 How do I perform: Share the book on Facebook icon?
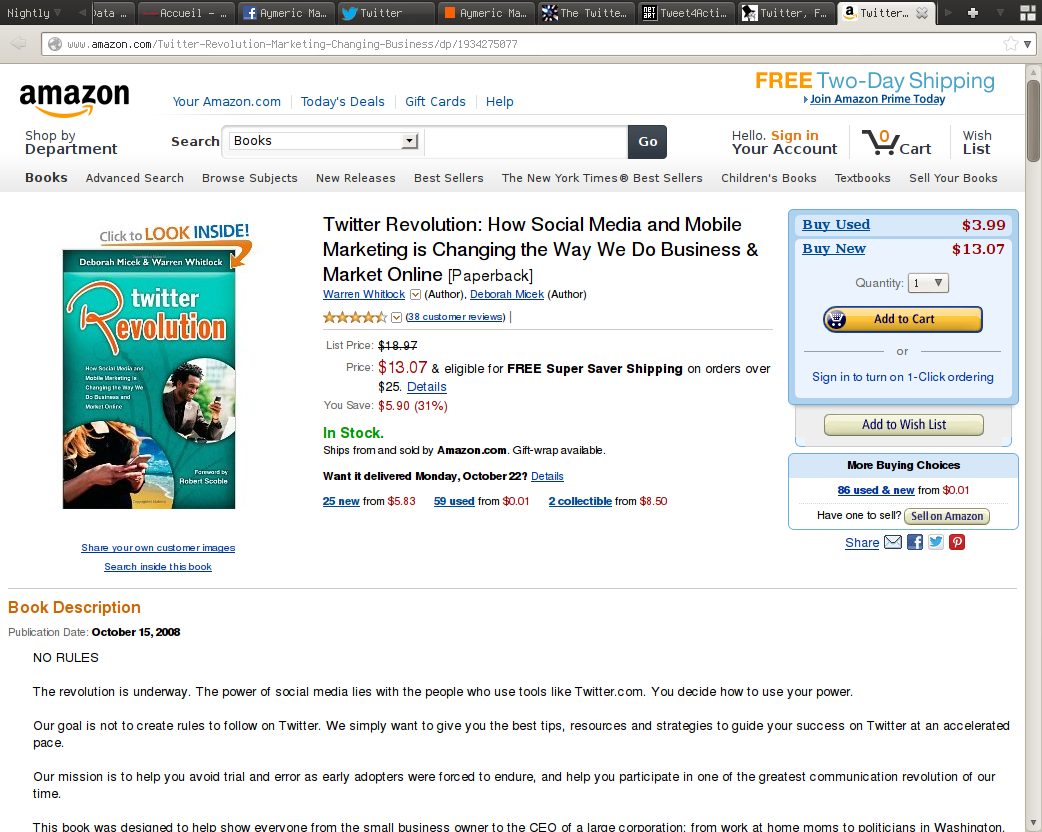915,542
